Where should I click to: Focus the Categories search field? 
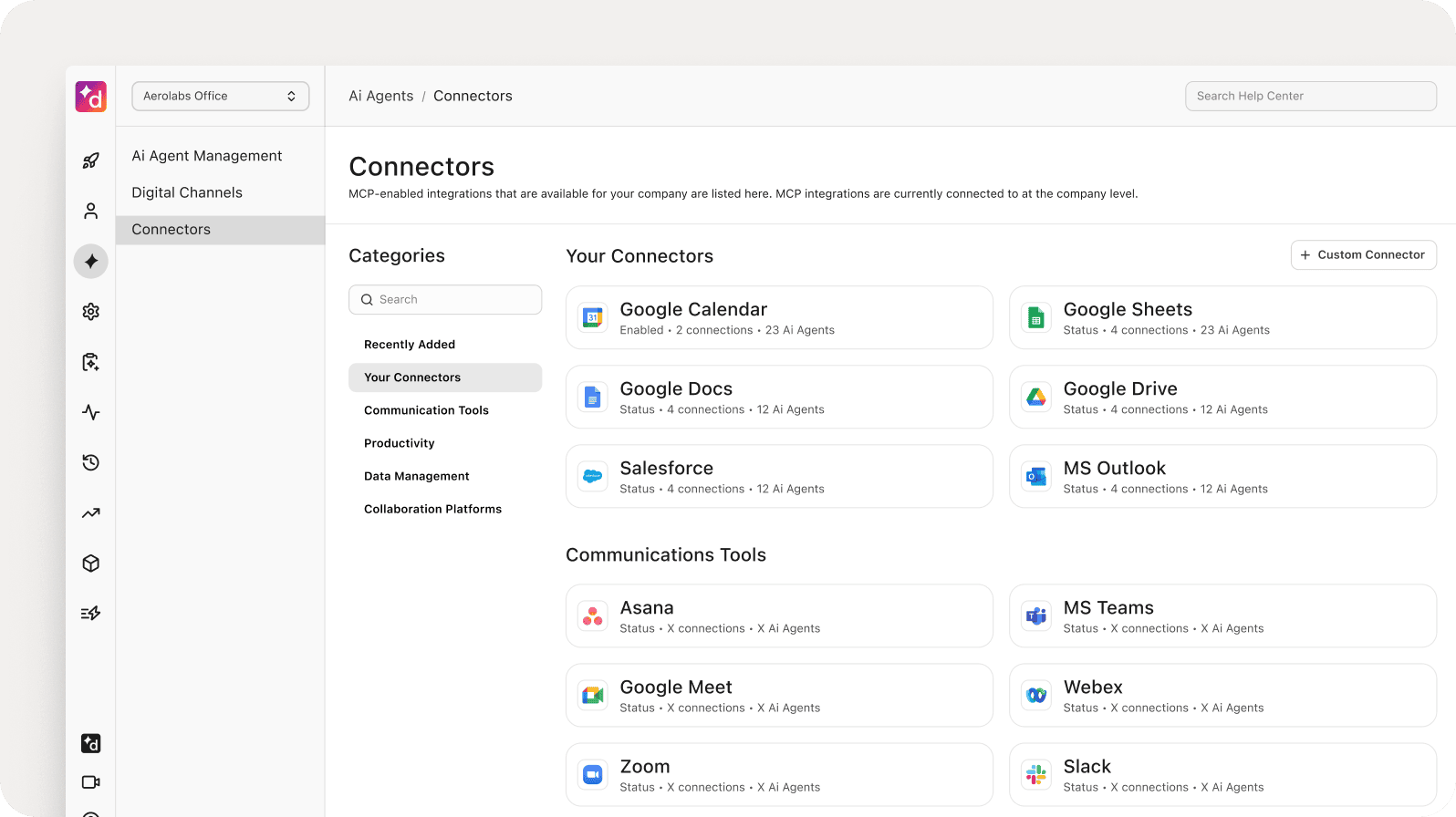tap(445, 299)
